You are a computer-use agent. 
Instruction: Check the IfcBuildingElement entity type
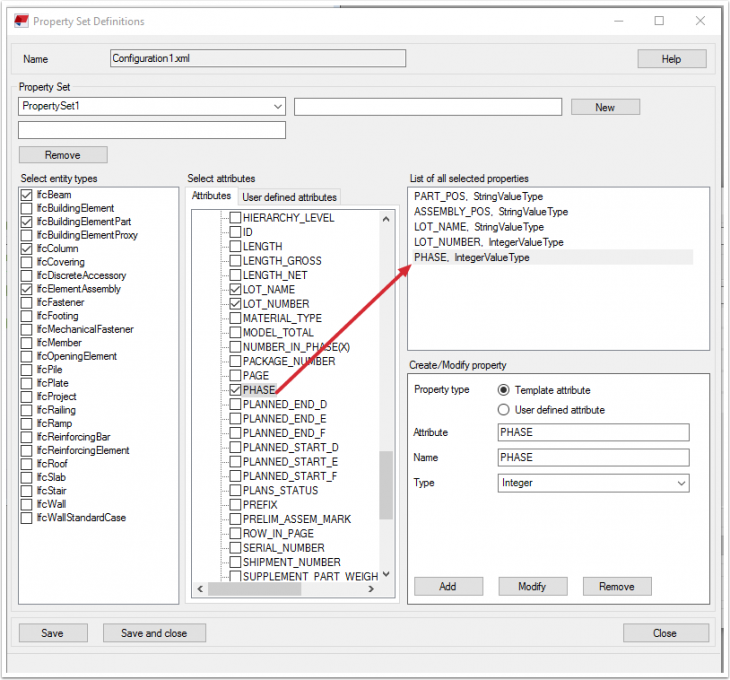coord(27,208)
